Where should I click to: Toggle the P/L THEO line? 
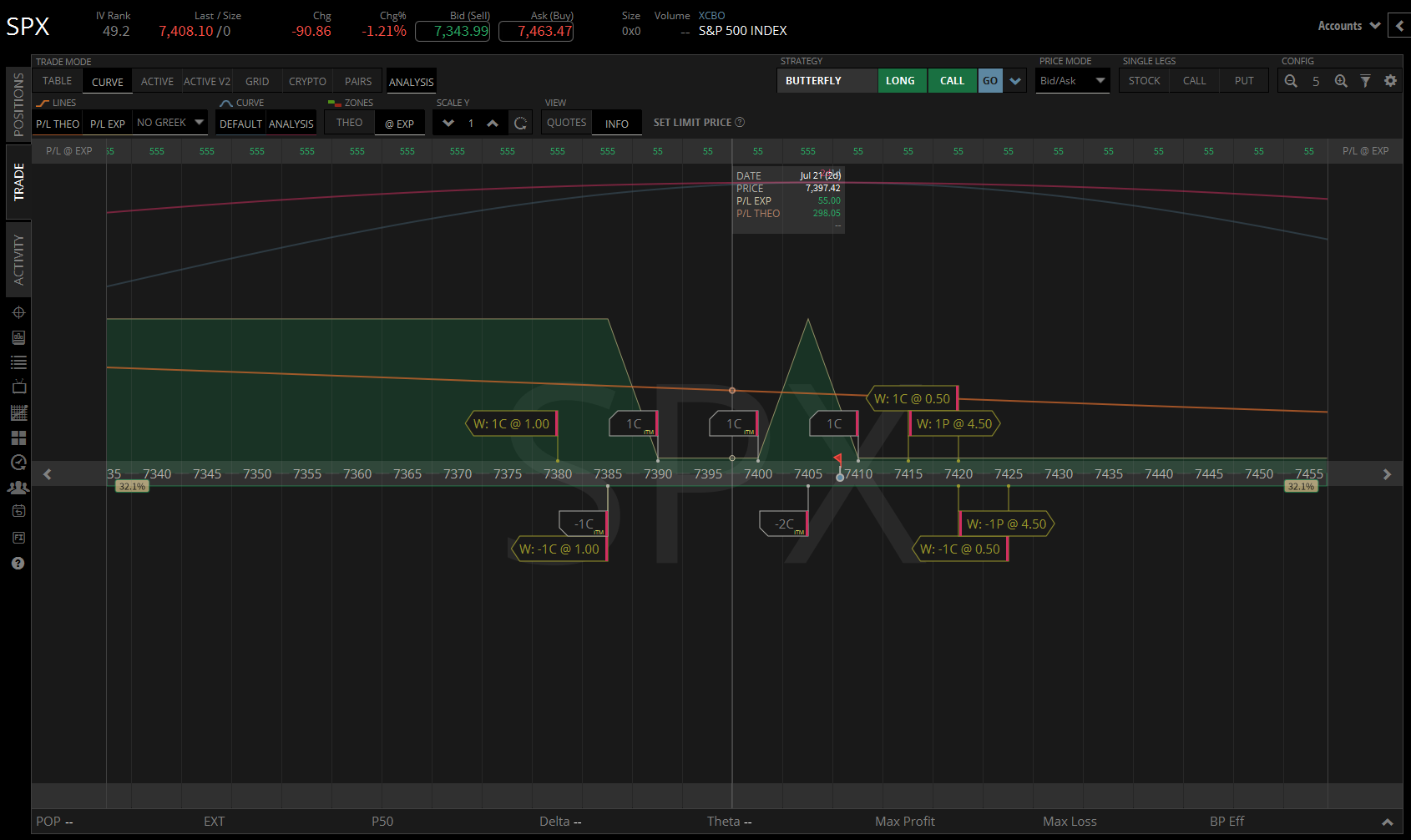58,124
